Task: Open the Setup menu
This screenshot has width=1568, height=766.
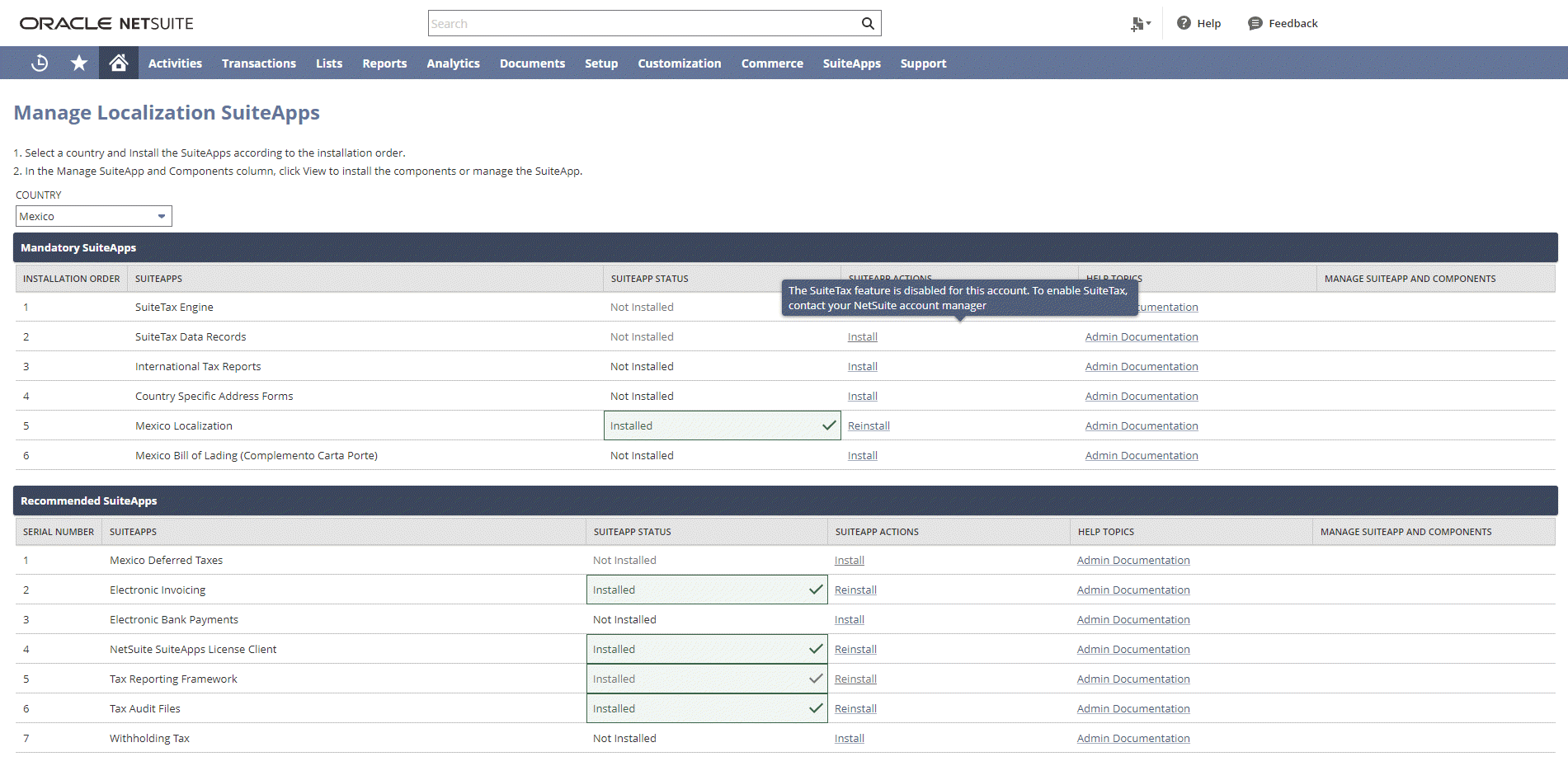Action: point(601,63)
